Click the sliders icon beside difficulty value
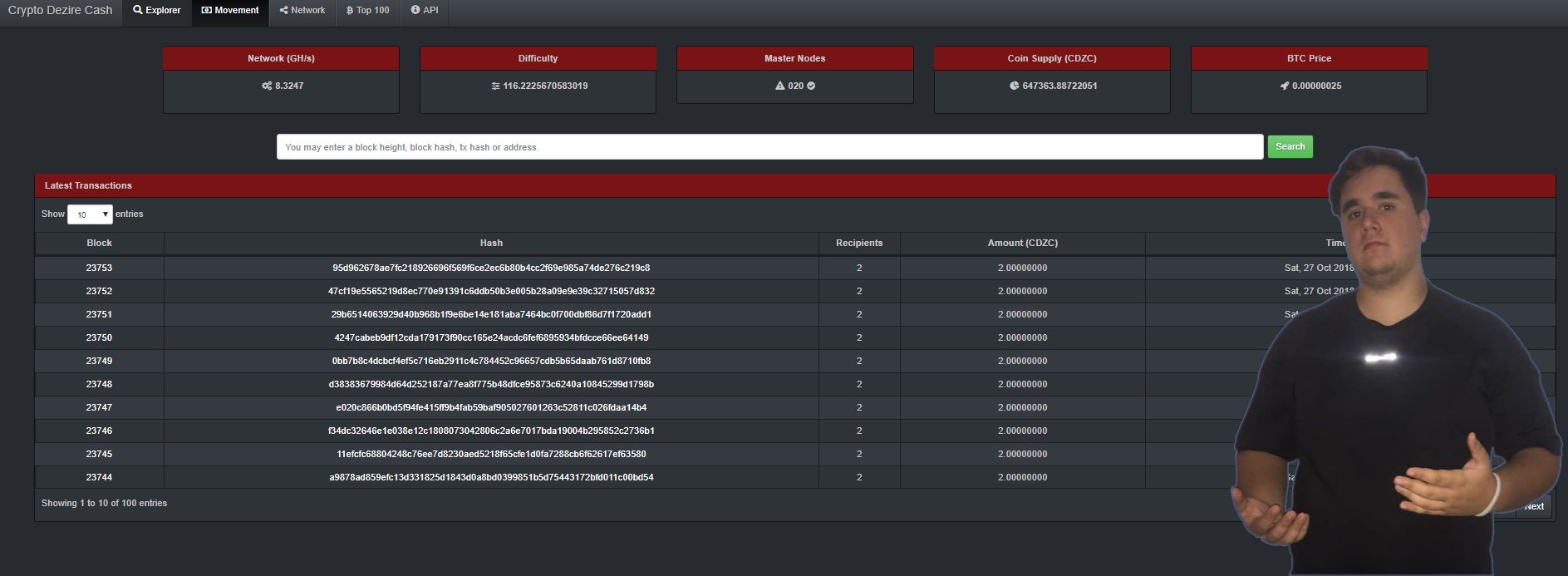The image size is (1568, 576). tap(496, 86)
